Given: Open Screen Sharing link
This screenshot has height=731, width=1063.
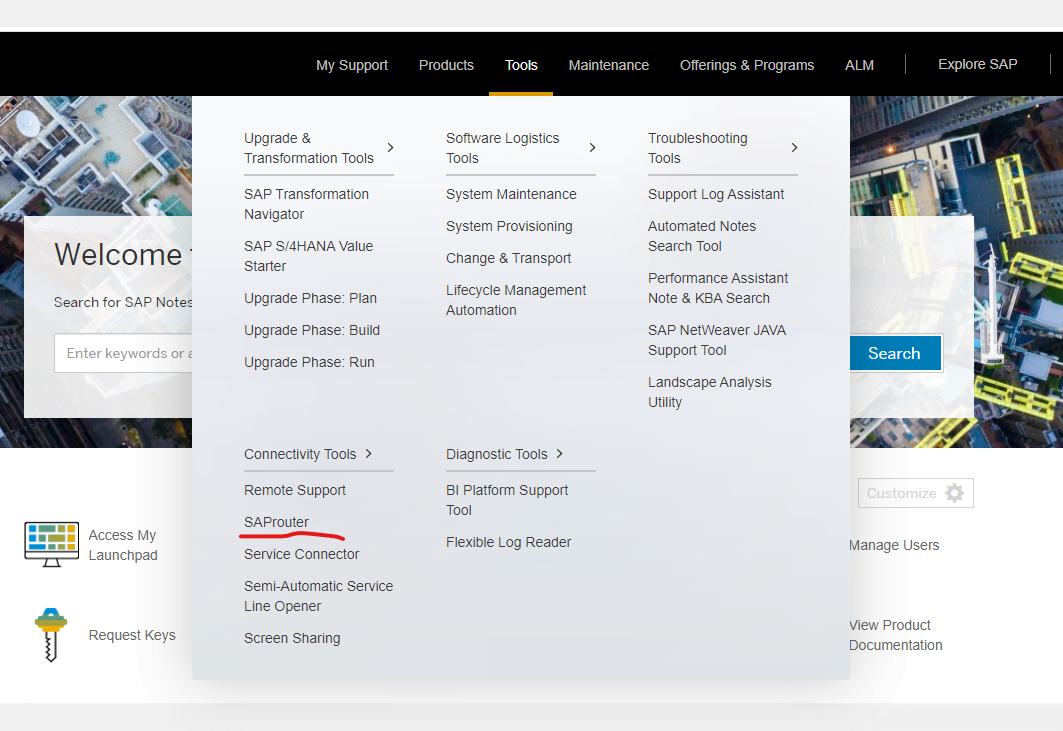Looking at the screenshot, I should (x=292, y=638).
